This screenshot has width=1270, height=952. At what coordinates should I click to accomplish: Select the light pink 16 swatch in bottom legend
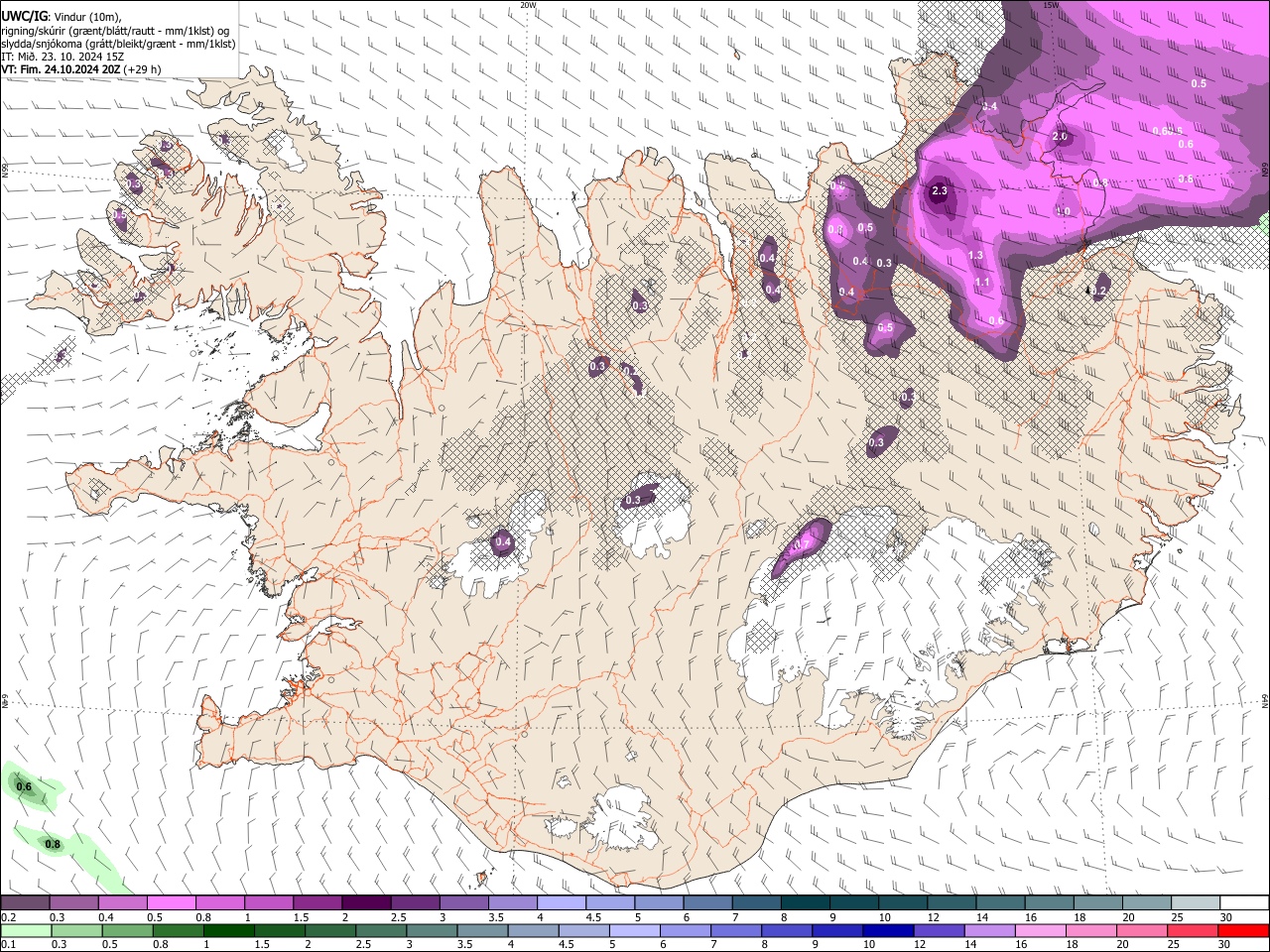[x=1042, y=931]
